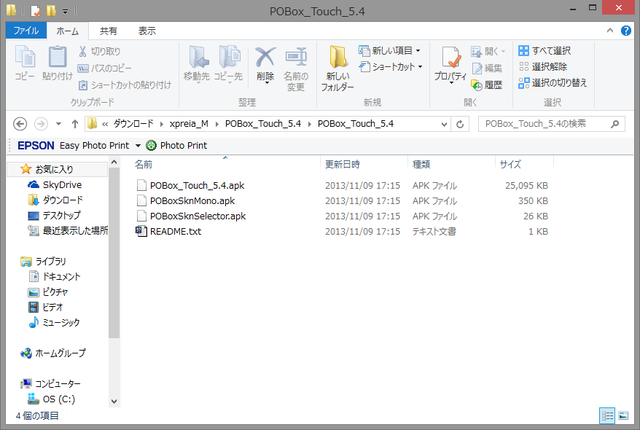Screen dimensions: 640x430
Task: Click ダウンロード in address path
Action: 133,124
